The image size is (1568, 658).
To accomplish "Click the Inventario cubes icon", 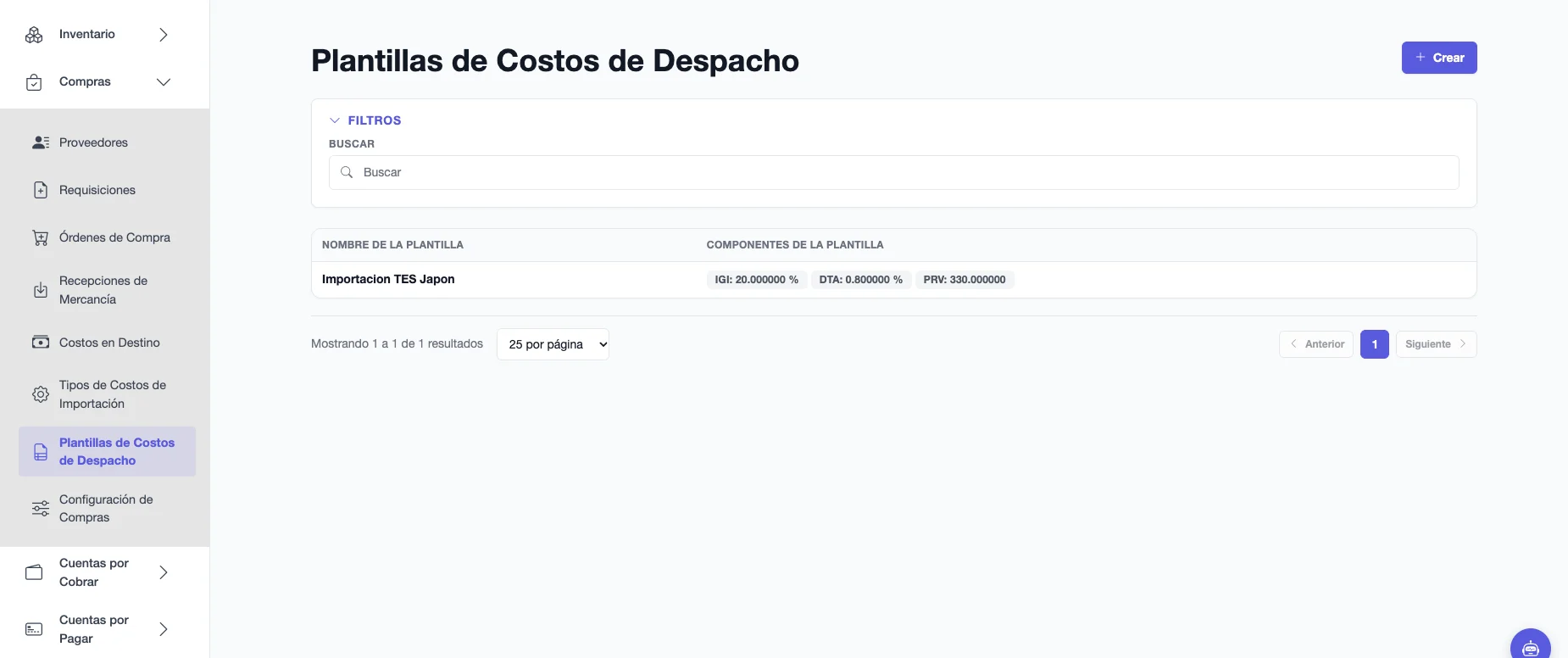I will pyautogui.click(x=34, y=35).
